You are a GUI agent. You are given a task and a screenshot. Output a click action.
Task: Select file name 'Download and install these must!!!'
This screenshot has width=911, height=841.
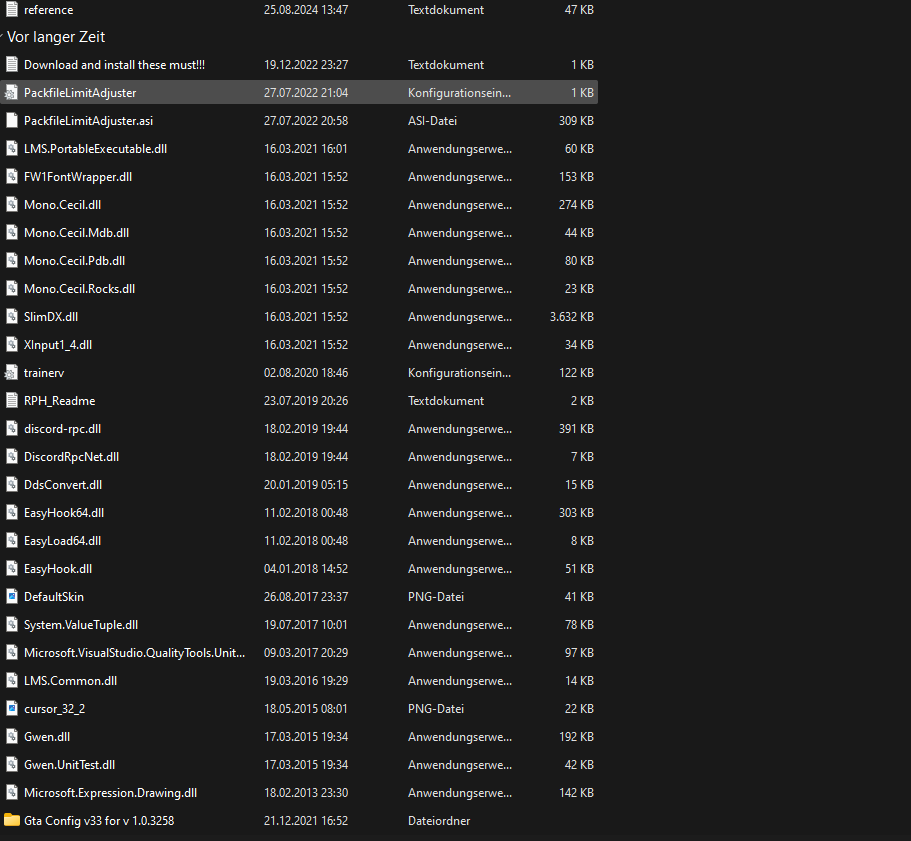click(114, 64)
